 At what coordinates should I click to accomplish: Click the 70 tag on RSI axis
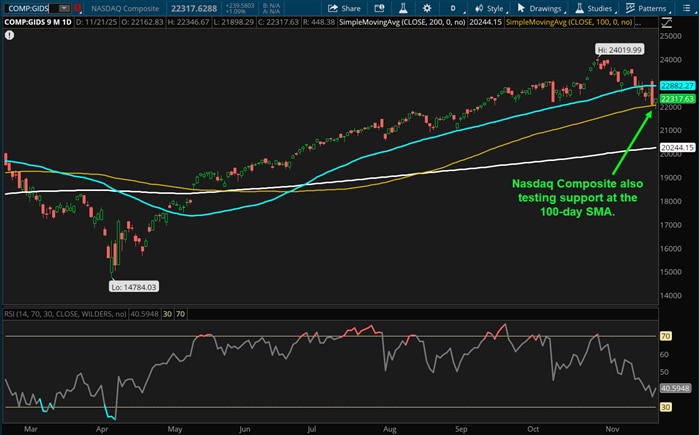point(666,336)
